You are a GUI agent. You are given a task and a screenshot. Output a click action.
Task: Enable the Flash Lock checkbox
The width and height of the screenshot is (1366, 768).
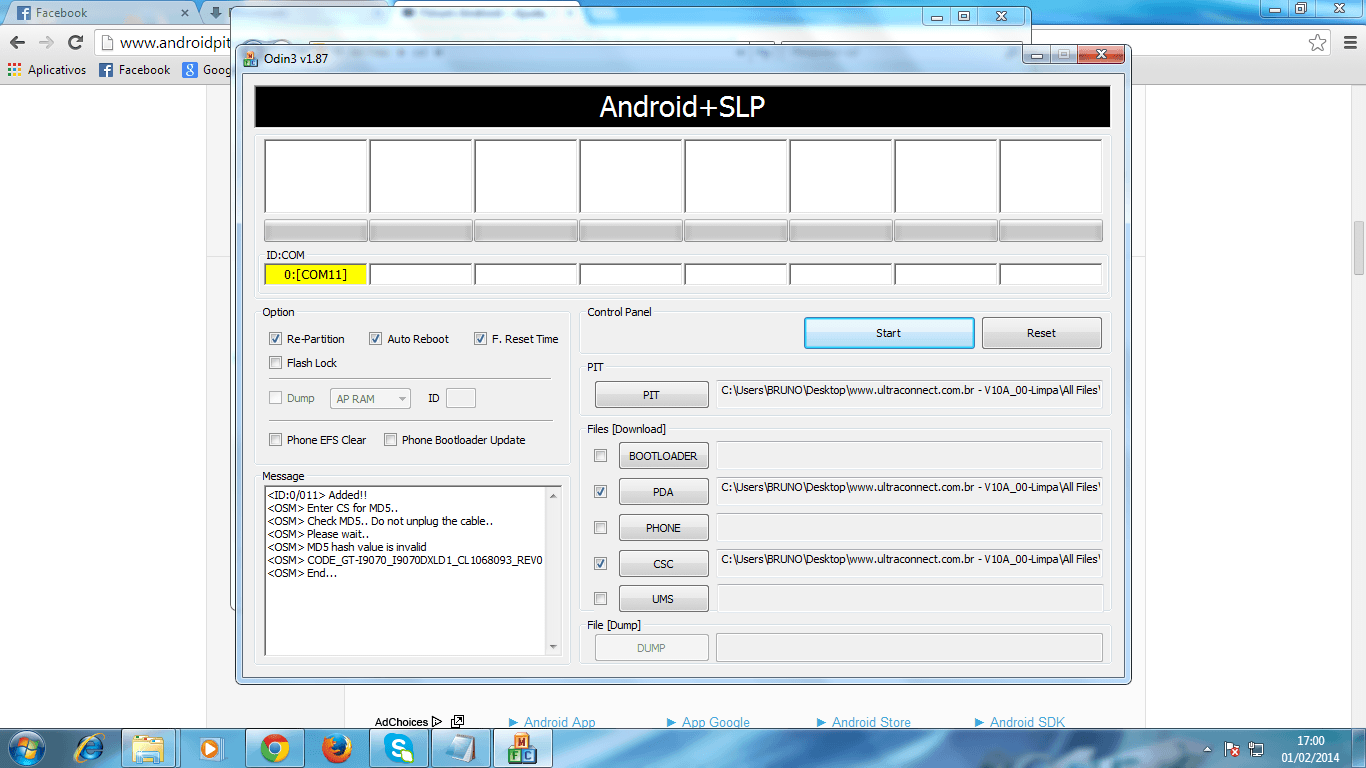click(276, 363)
